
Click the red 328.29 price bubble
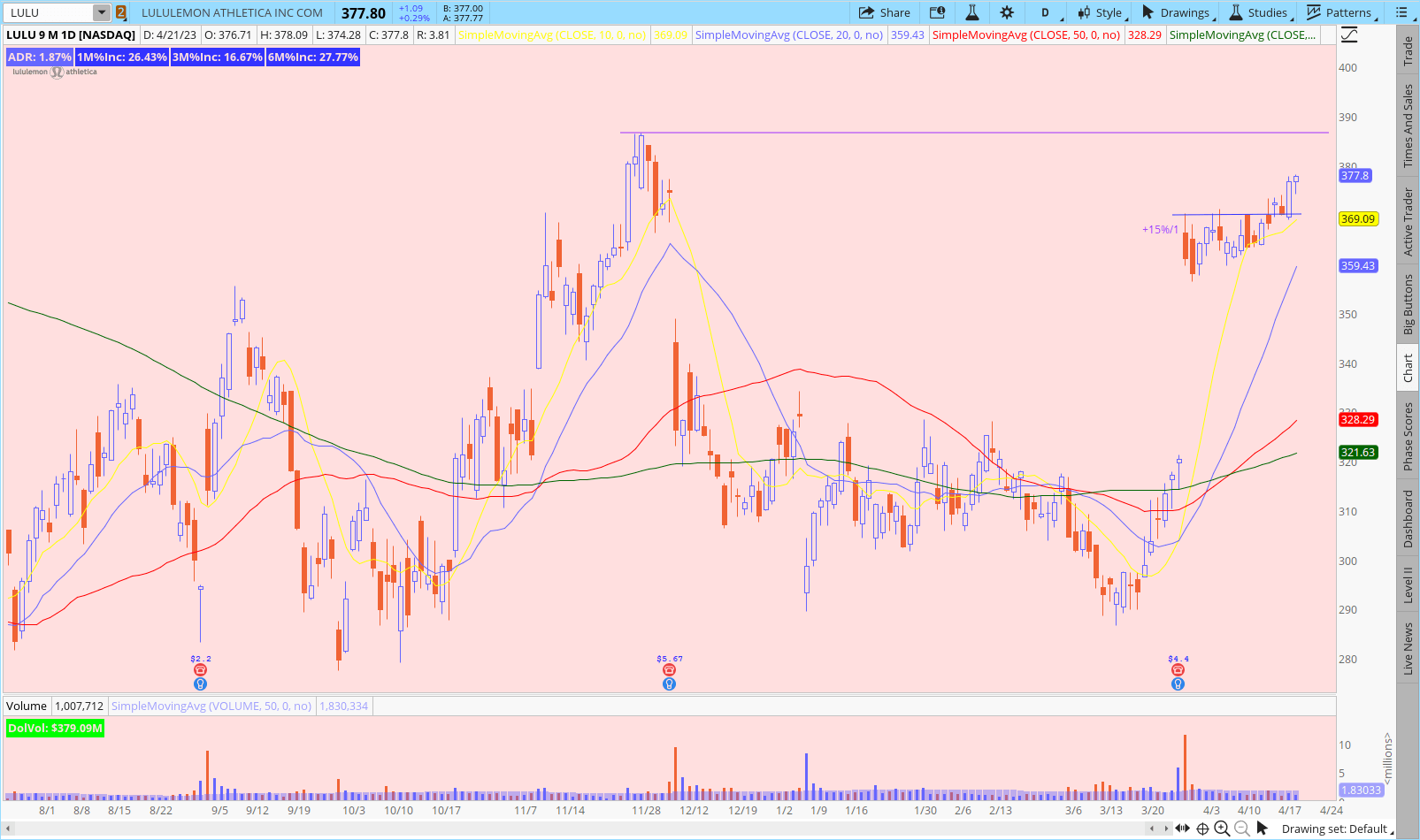1358,419
